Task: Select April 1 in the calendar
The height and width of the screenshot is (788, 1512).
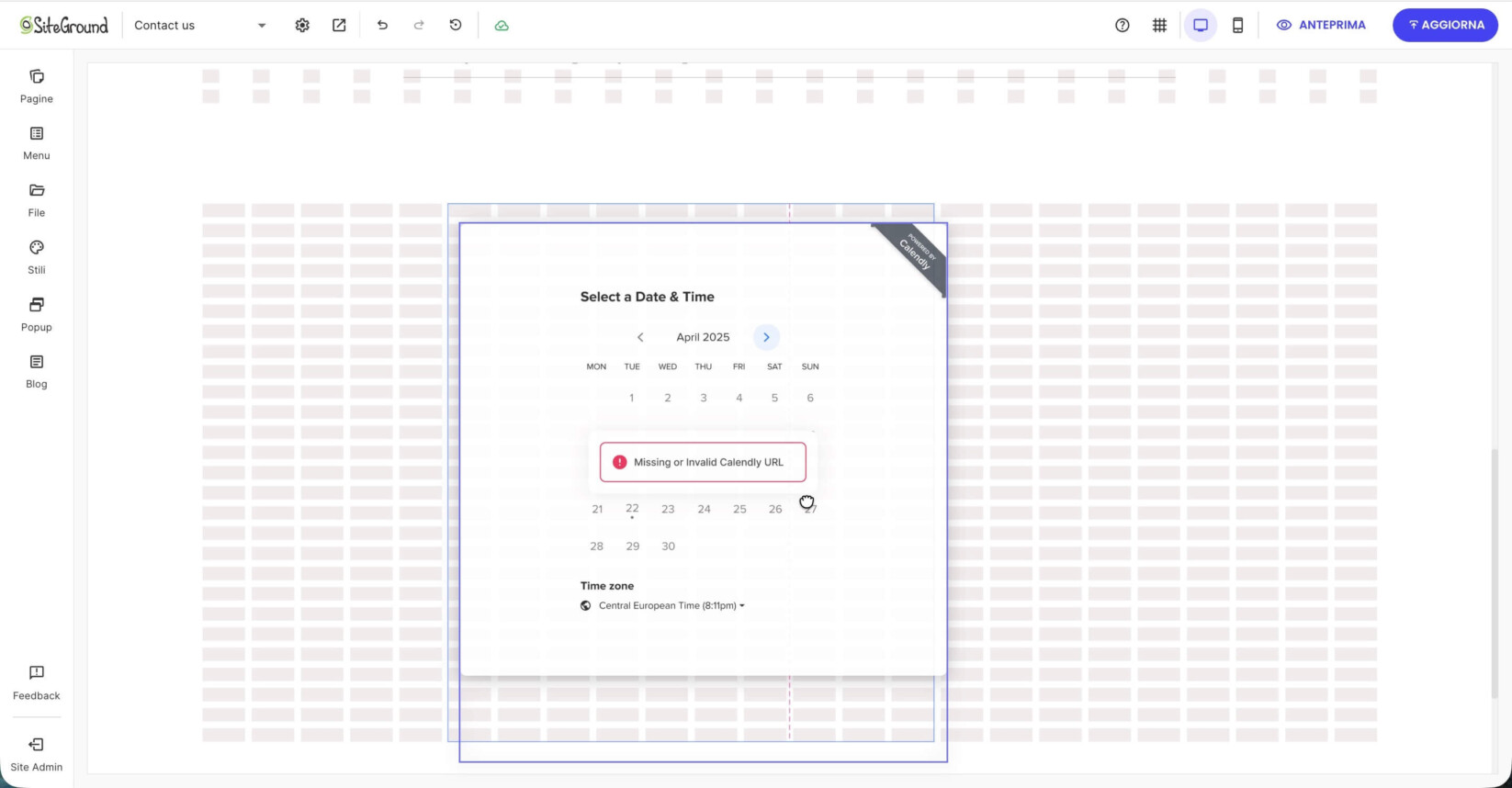Action: click(632, 398)
